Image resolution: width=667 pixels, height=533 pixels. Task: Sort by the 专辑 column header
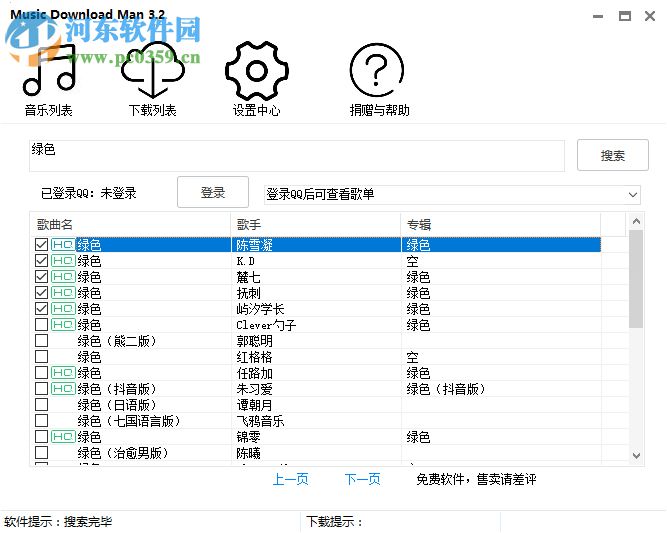pyautogui.click(x=501, y=225)
